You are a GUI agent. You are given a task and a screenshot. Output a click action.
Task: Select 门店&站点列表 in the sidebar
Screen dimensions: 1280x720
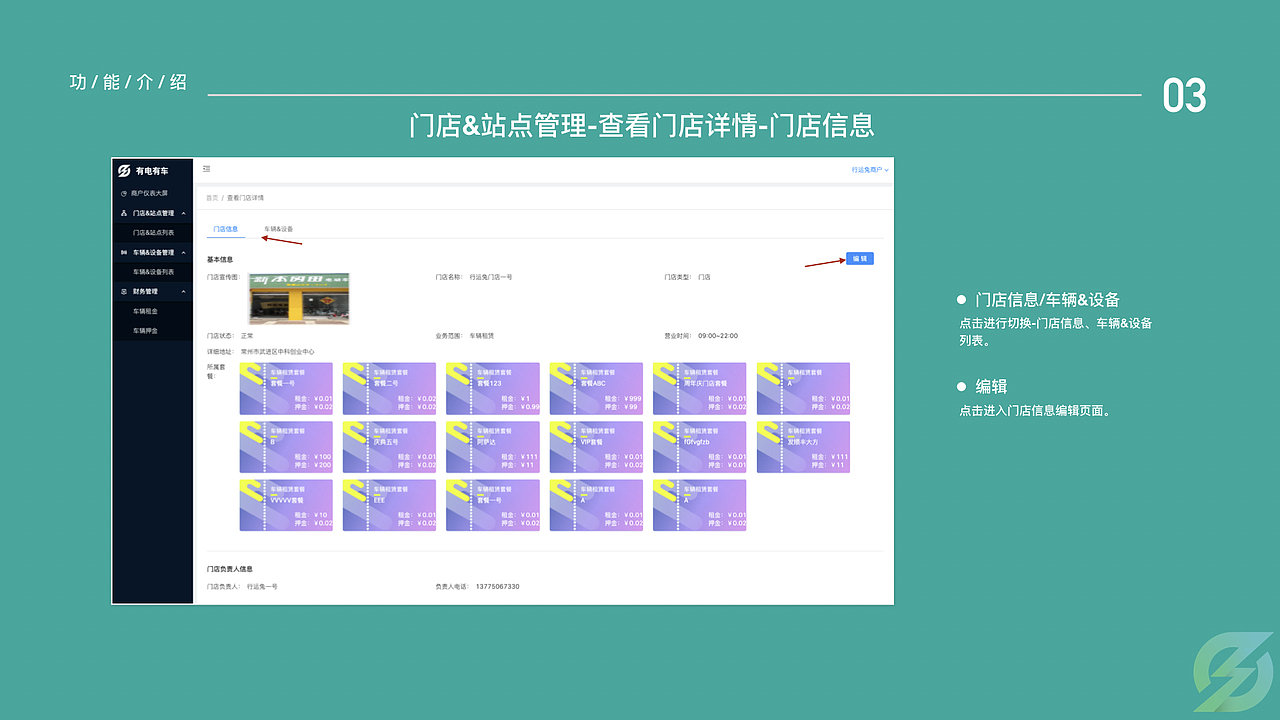pyautogui.click(x=153, y=232)
